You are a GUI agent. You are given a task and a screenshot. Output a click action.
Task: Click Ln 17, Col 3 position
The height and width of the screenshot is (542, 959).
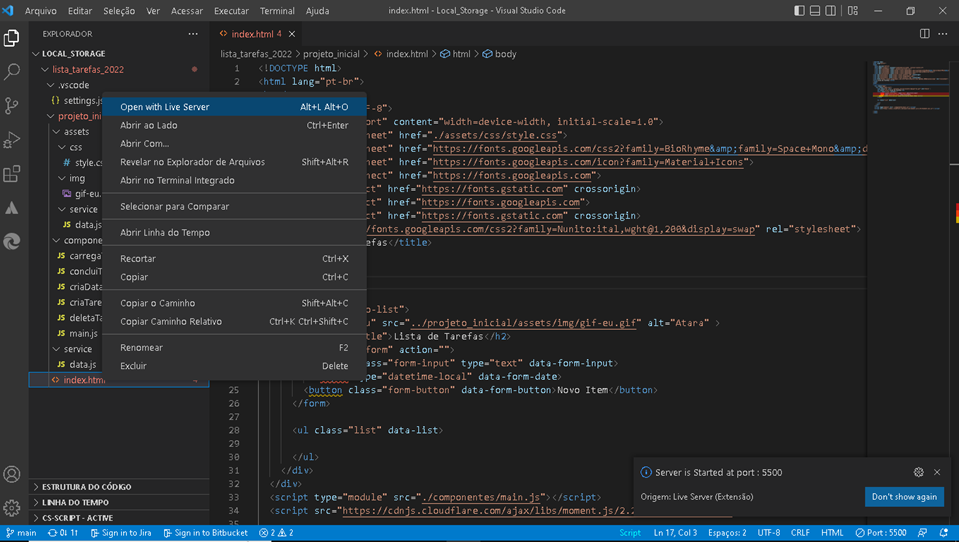675,533
